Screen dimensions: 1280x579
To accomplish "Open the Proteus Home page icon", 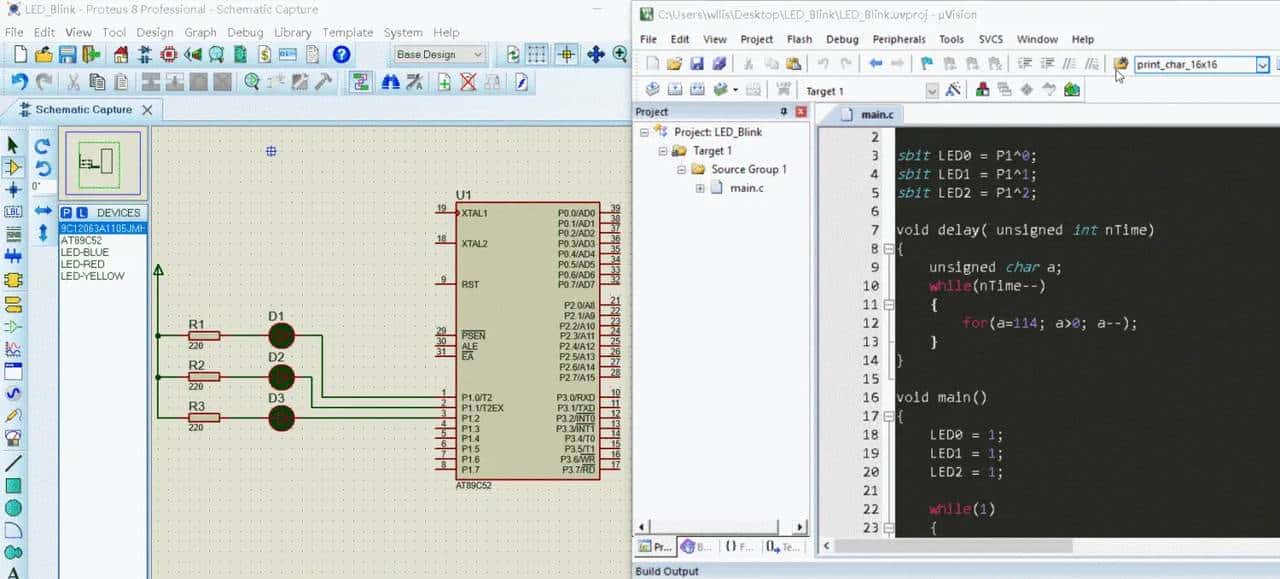I will (121, 55).
